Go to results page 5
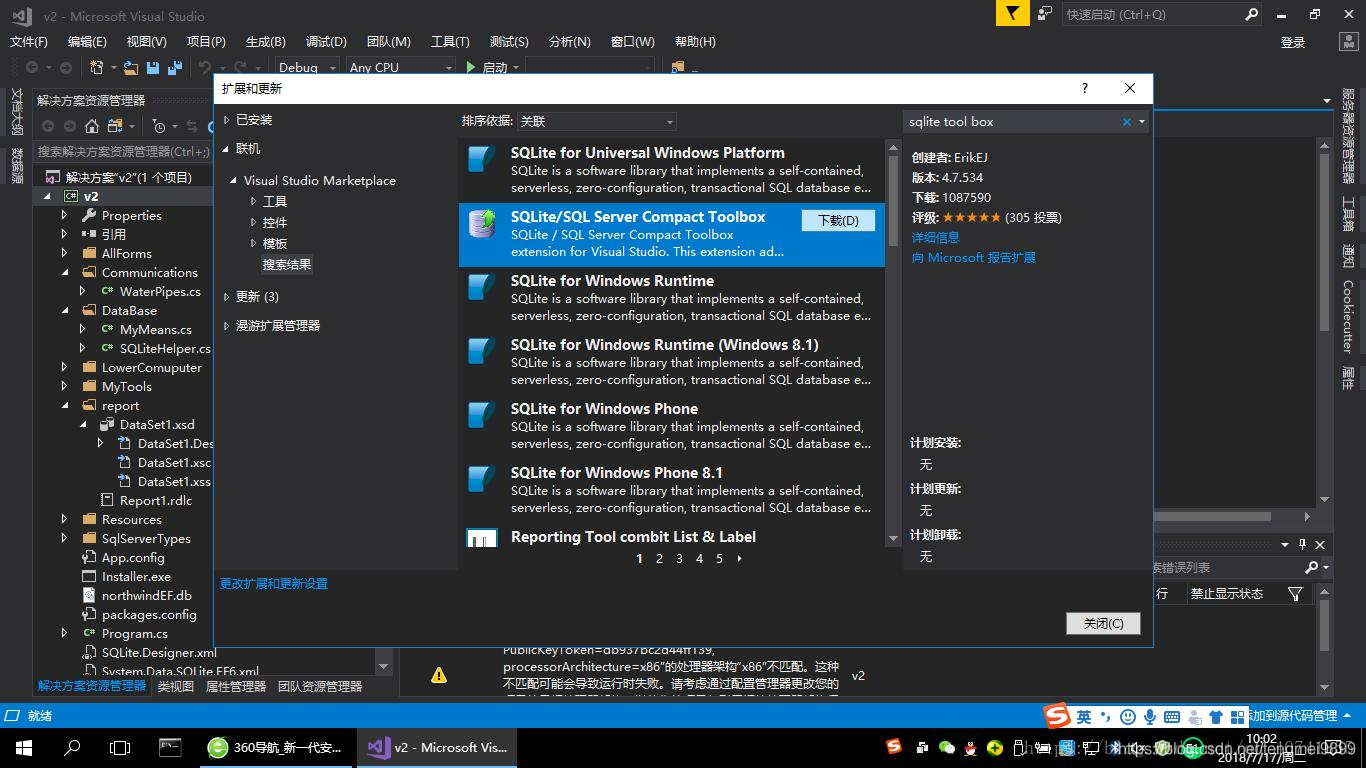1366x768 pixels. (x=719, y=559)
